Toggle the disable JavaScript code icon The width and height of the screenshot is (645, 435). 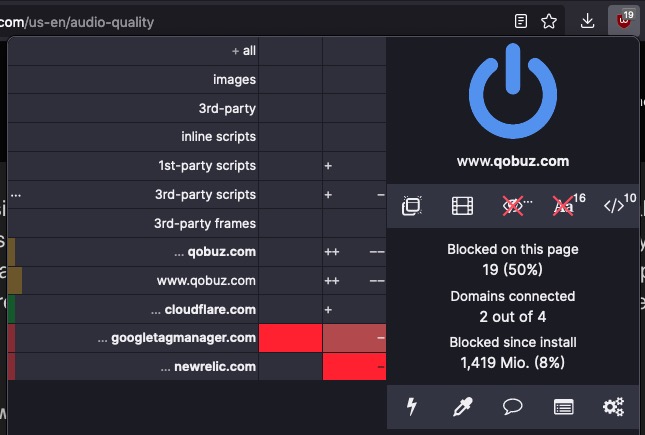point(614,206)
